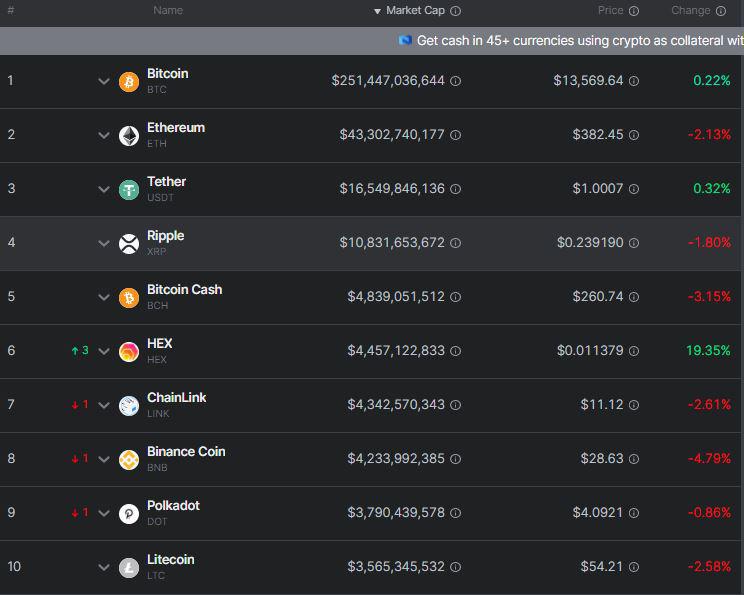Open the Ethereum coin name link
The width and height of the screenshot is (744, 595).
click(176, 128)
